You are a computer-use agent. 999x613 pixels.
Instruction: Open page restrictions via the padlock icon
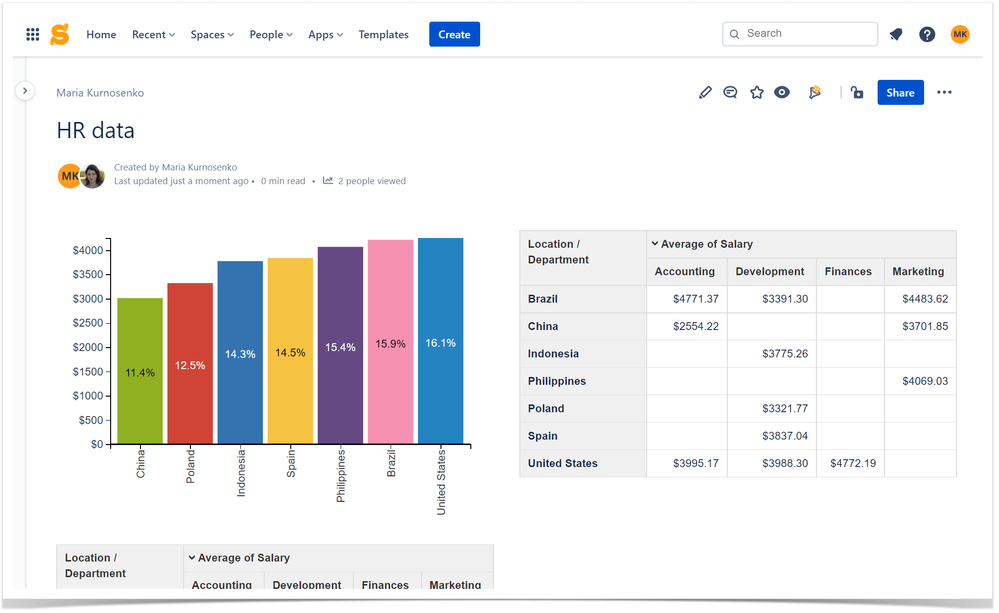(856, 92)
